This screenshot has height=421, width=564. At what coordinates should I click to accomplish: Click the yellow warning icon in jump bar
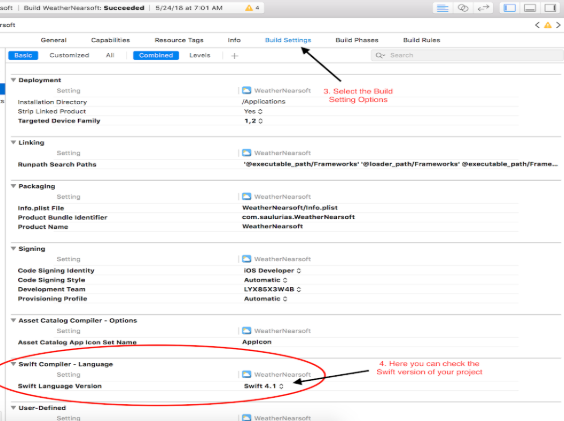[547, 25]
